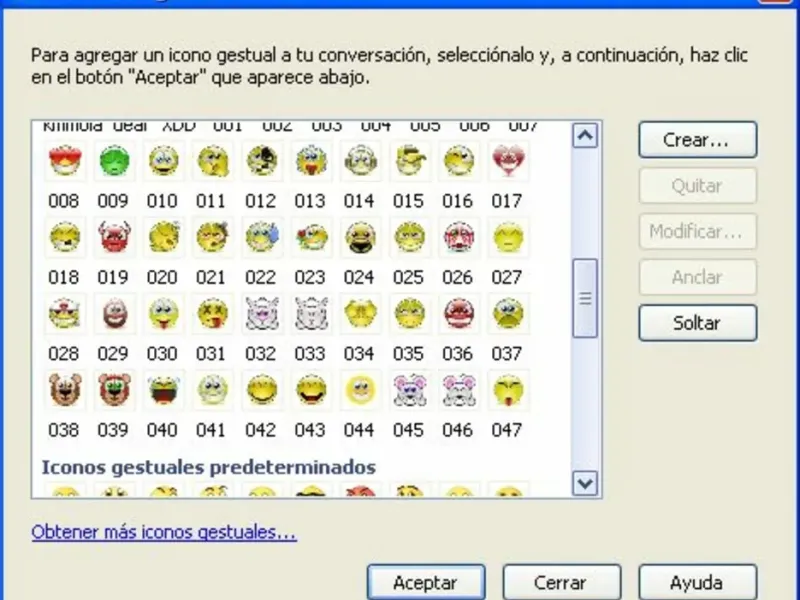
Task: Select the red sunglasses emoticon labeled 008
Action: click(65, 161)
